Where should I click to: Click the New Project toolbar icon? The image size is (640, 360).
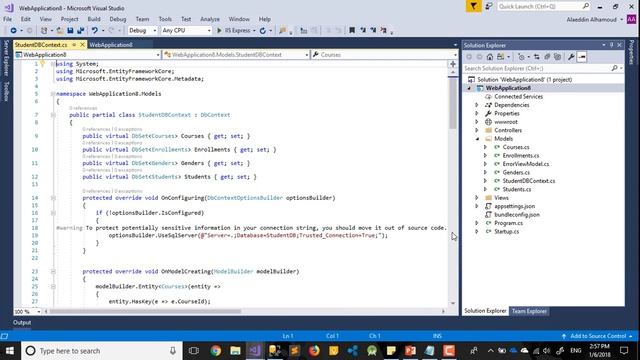(44, 31)
